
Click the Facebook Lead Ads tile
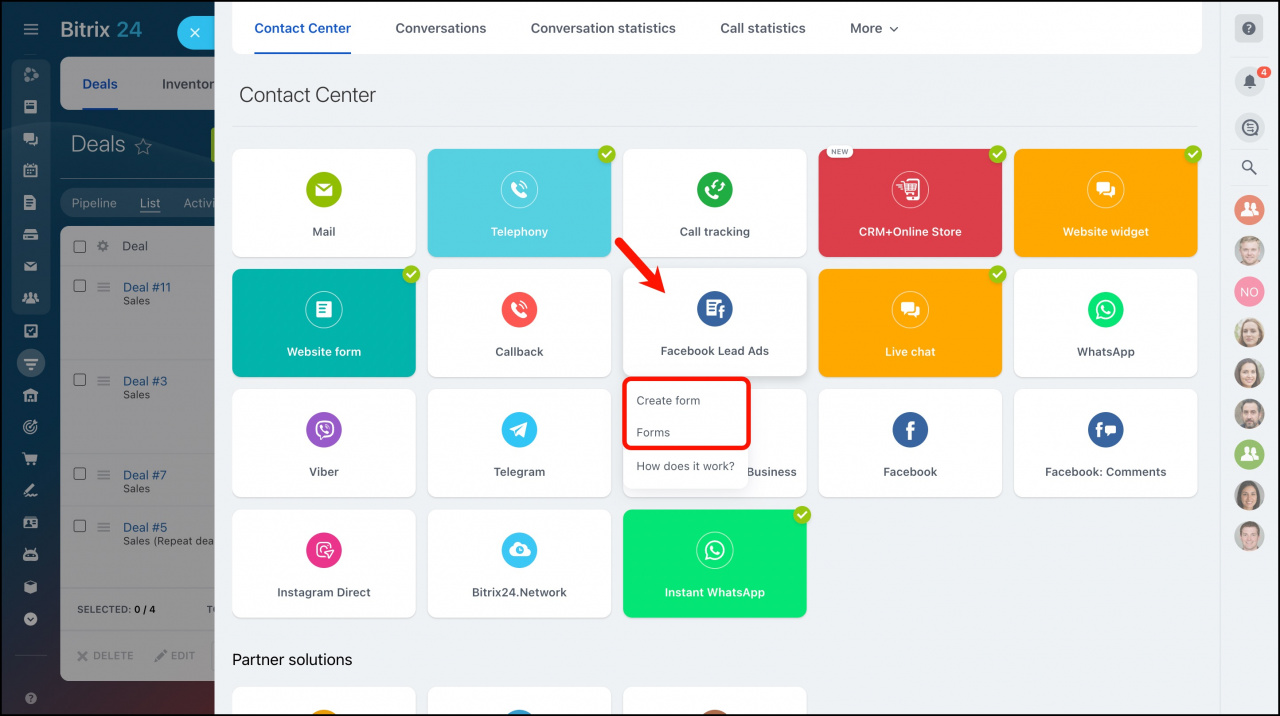pos(715,322)
